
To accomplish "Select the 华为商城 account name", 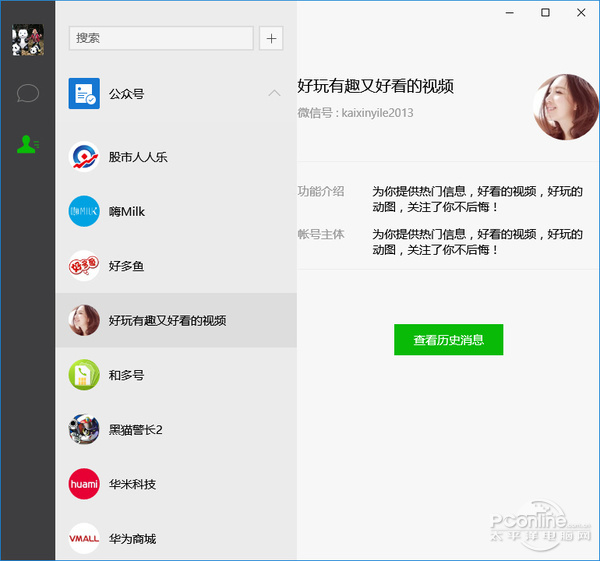I will pyautogui.click(x=132, y=539).
